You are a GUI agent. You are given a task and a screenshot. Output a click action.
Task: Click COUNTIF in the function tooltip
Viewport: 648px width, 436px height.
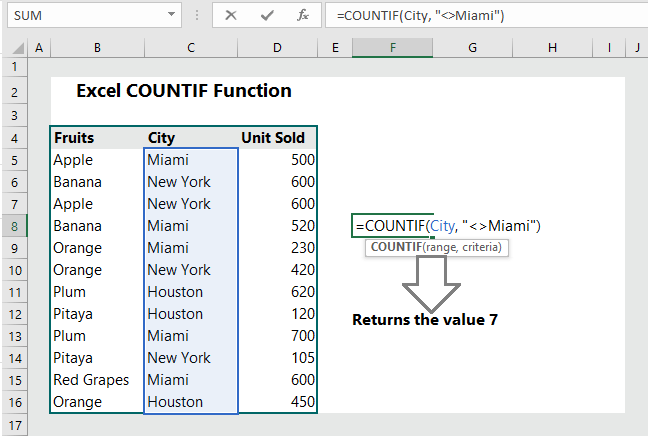point(396,247)
